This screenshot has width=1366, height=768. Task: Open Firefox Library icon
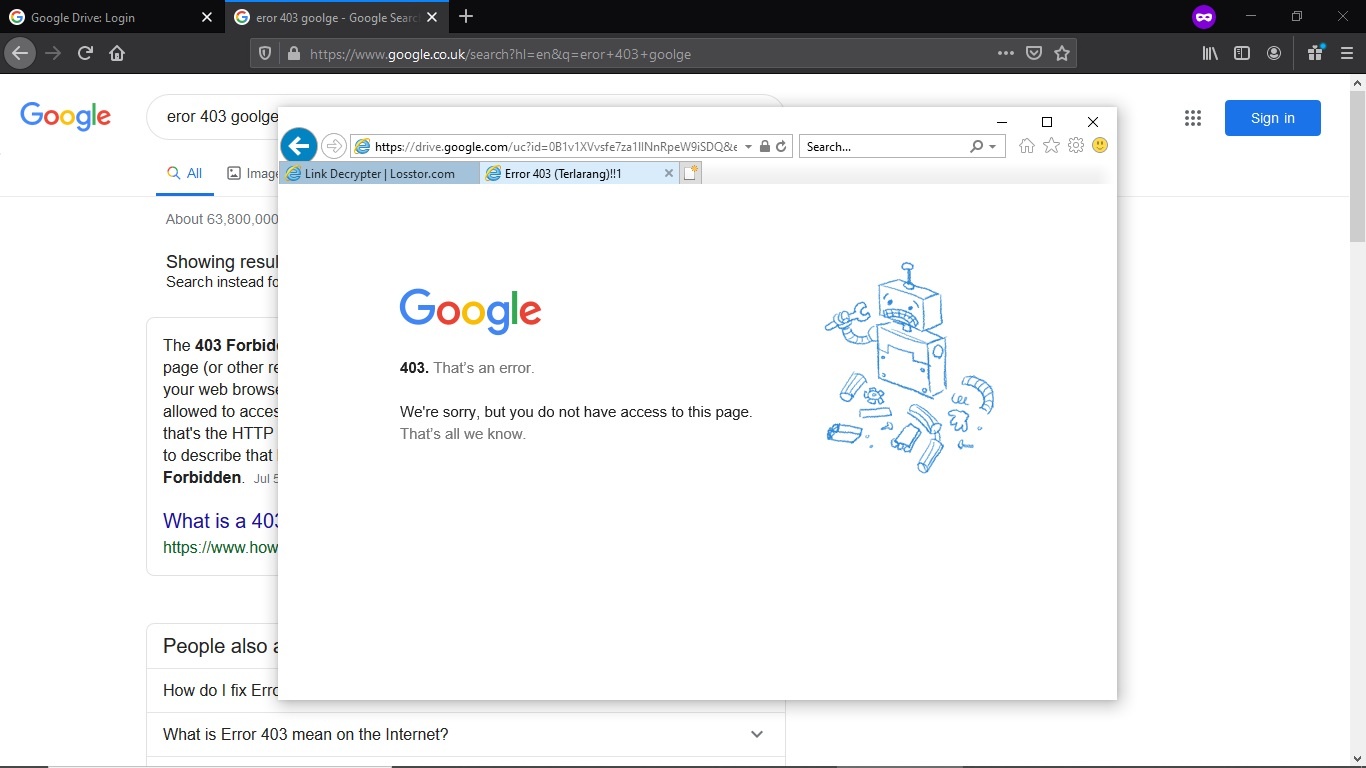click(1210, 54)
